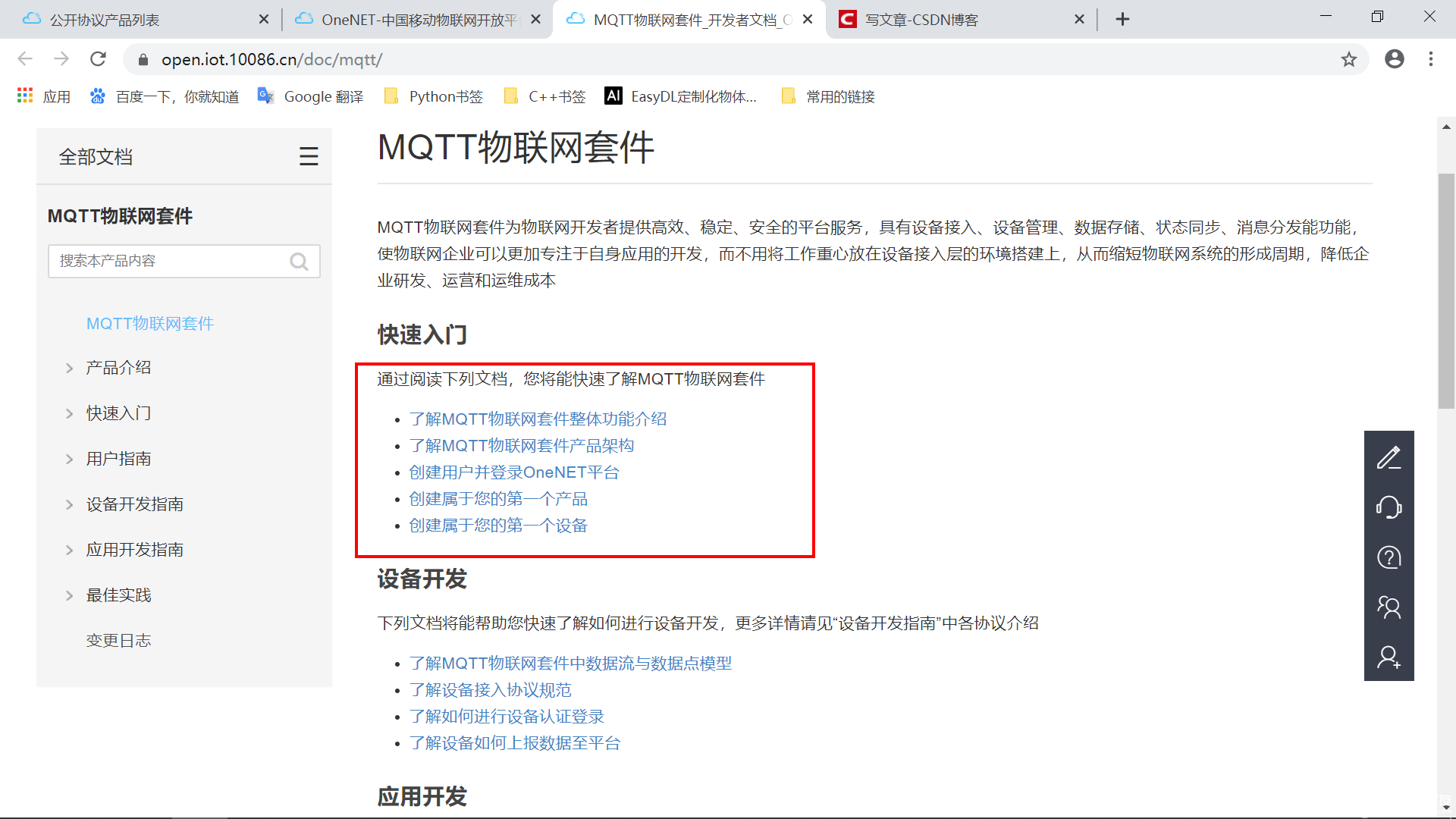
Task: Reload the page with the refresh icon
Action: point(98,59)
